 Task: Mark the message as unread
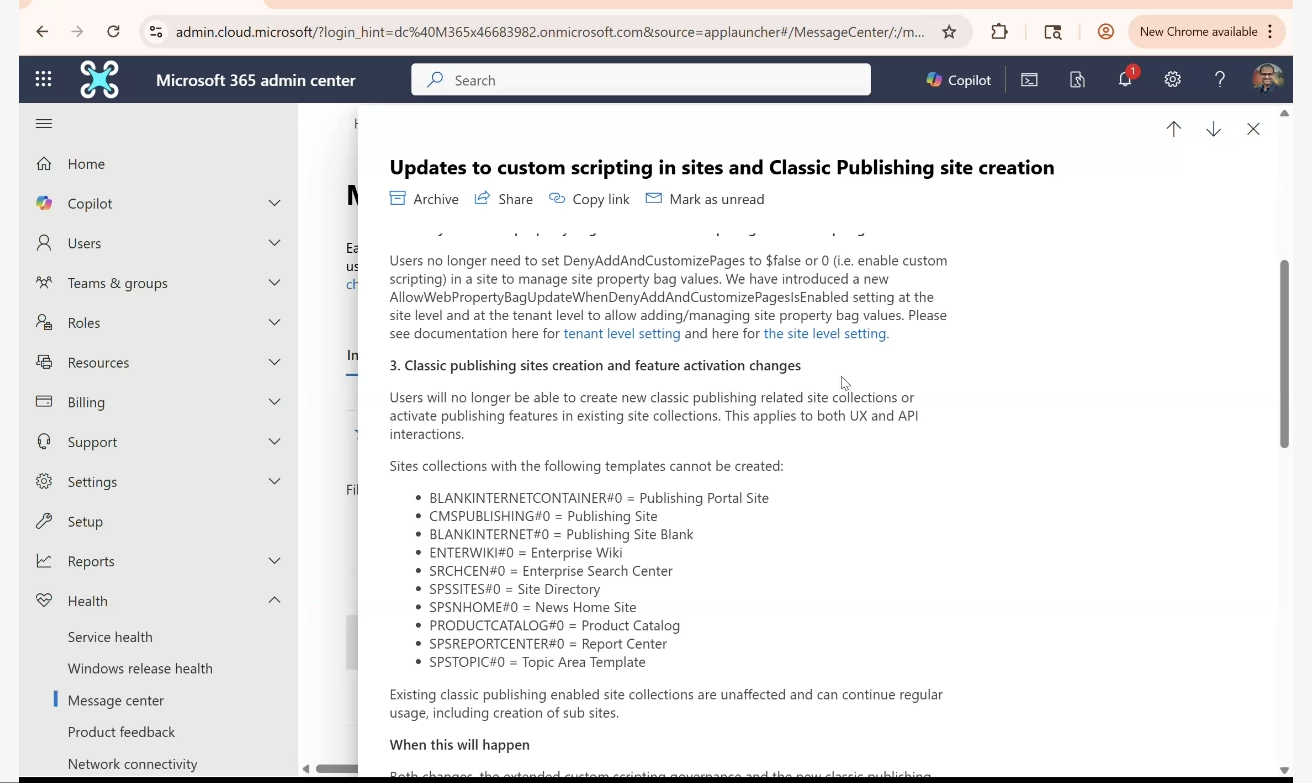[x=705, y=199]
